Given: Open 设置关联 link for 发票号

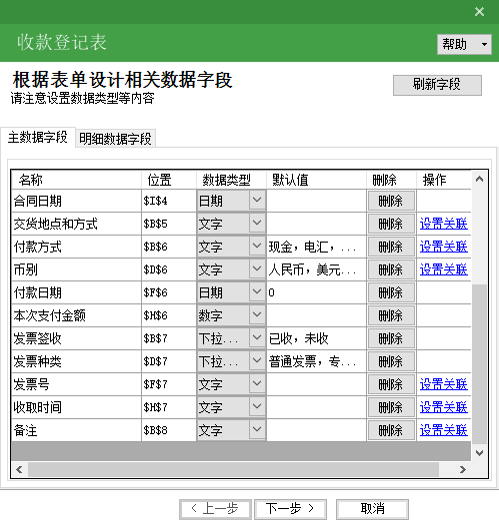Looking at the screenshot, I should [x=444, y=384].
